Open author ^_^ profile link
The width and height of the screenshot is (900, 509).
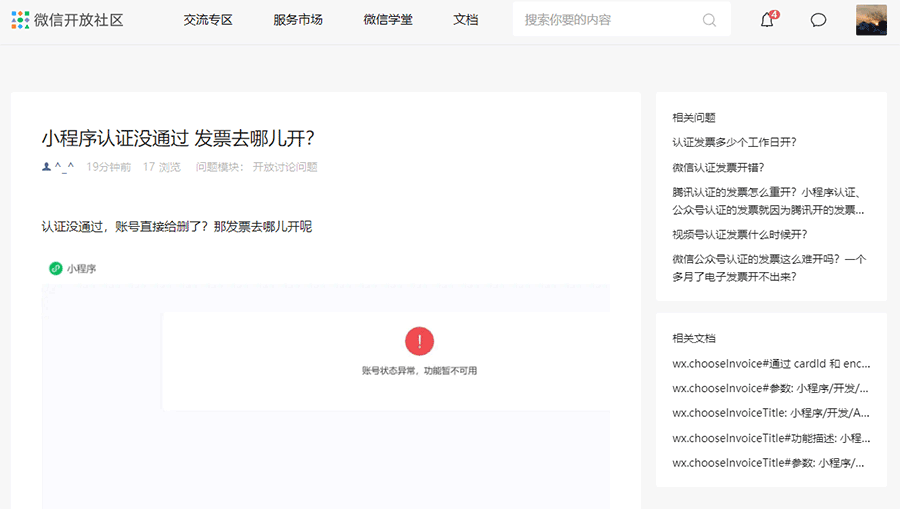coord(64,167)
